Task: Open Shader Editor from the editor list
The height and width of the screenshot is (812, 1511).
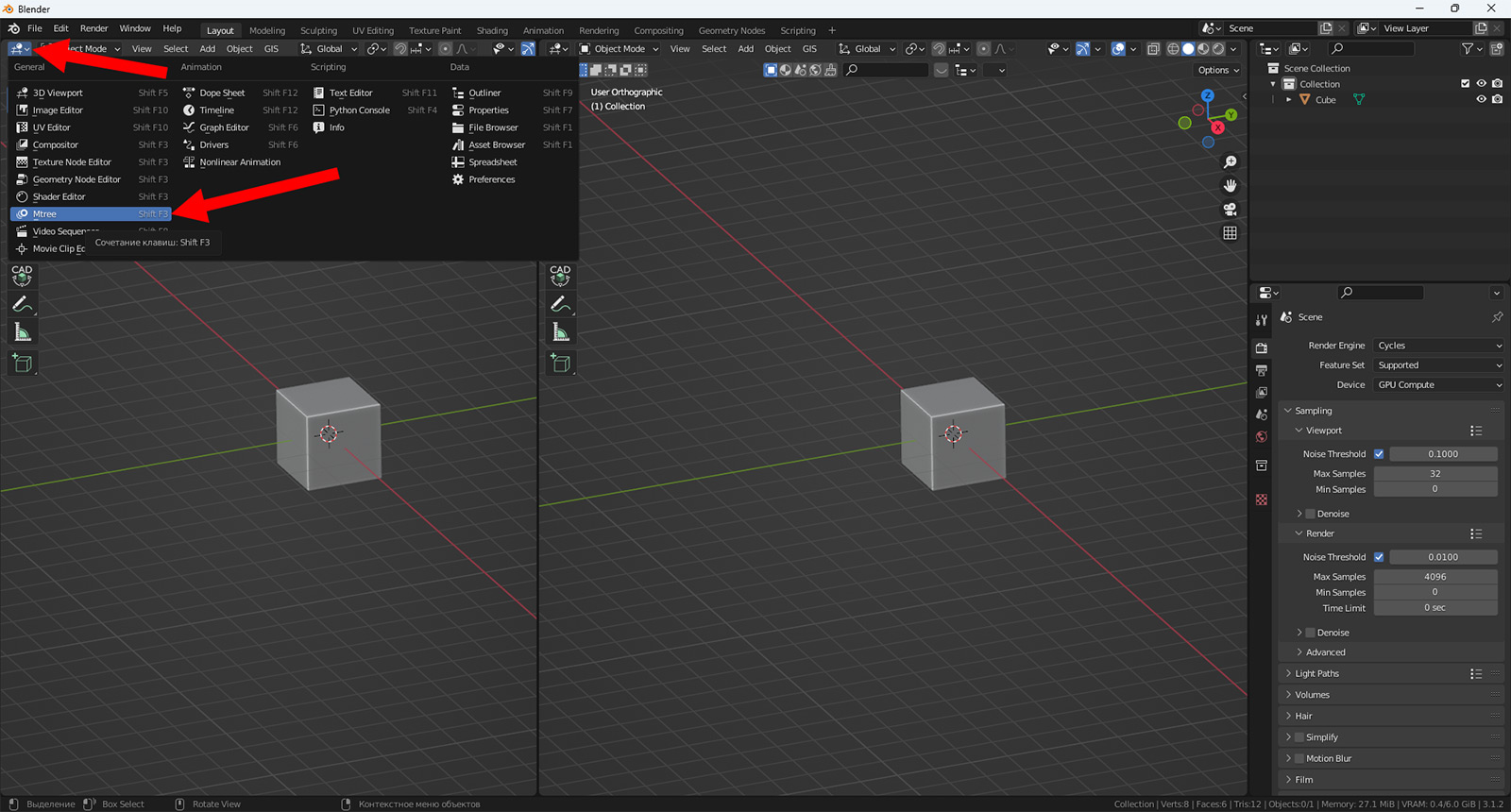Action: (x=59, y=197)
